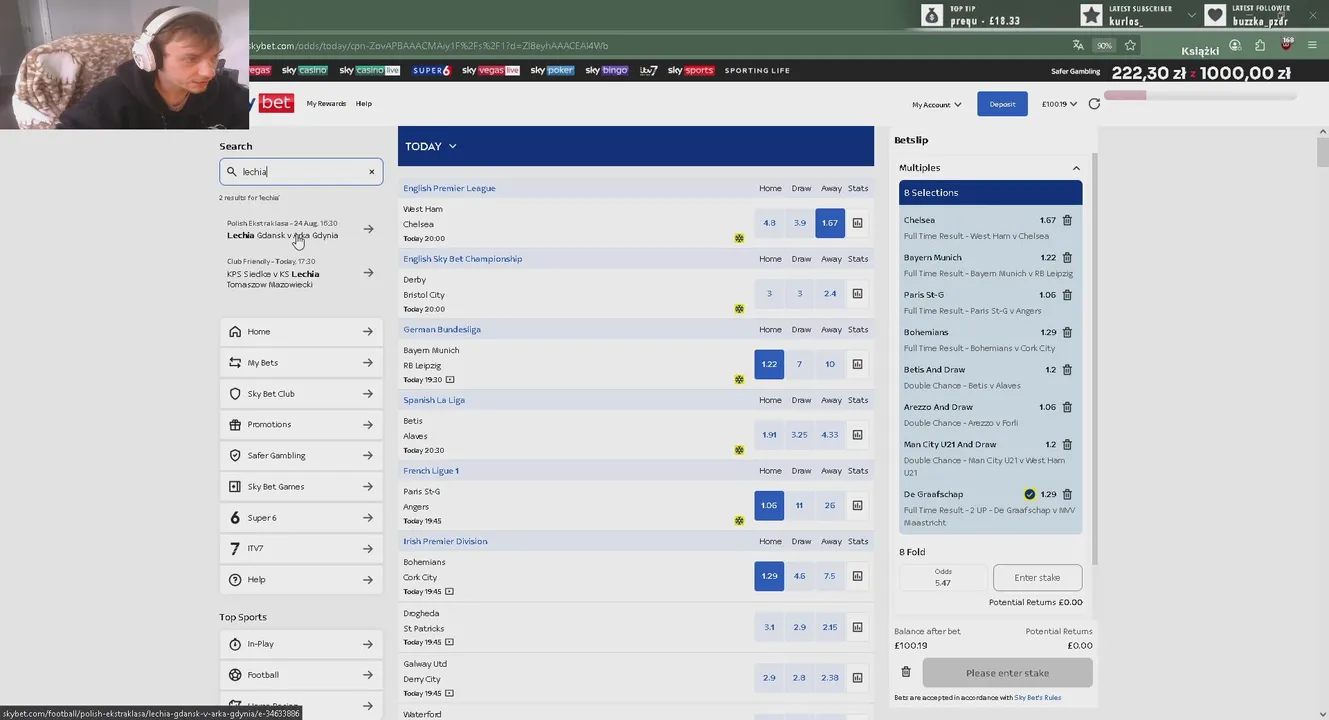
Task: Open stats for Betis v Alaves
Action: point(857,435)
